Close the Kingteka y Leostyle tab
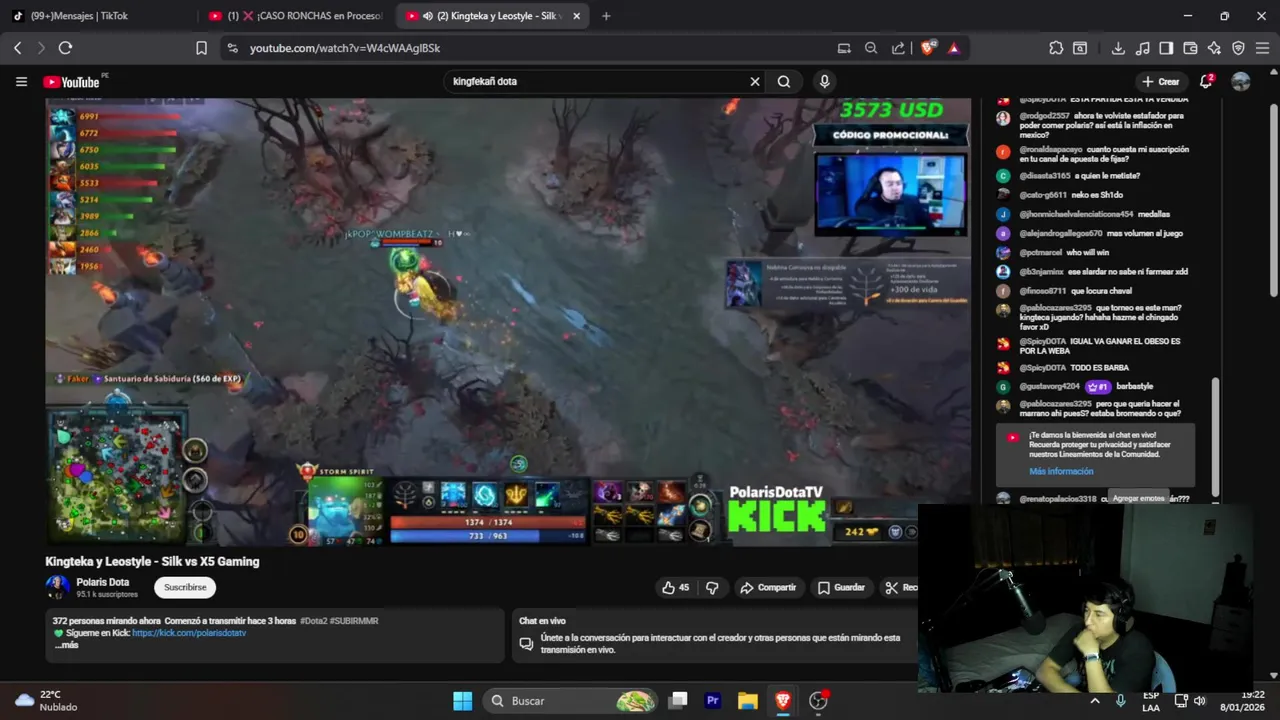This screenshot has height=720, width=1280. [x=576, y=16]
